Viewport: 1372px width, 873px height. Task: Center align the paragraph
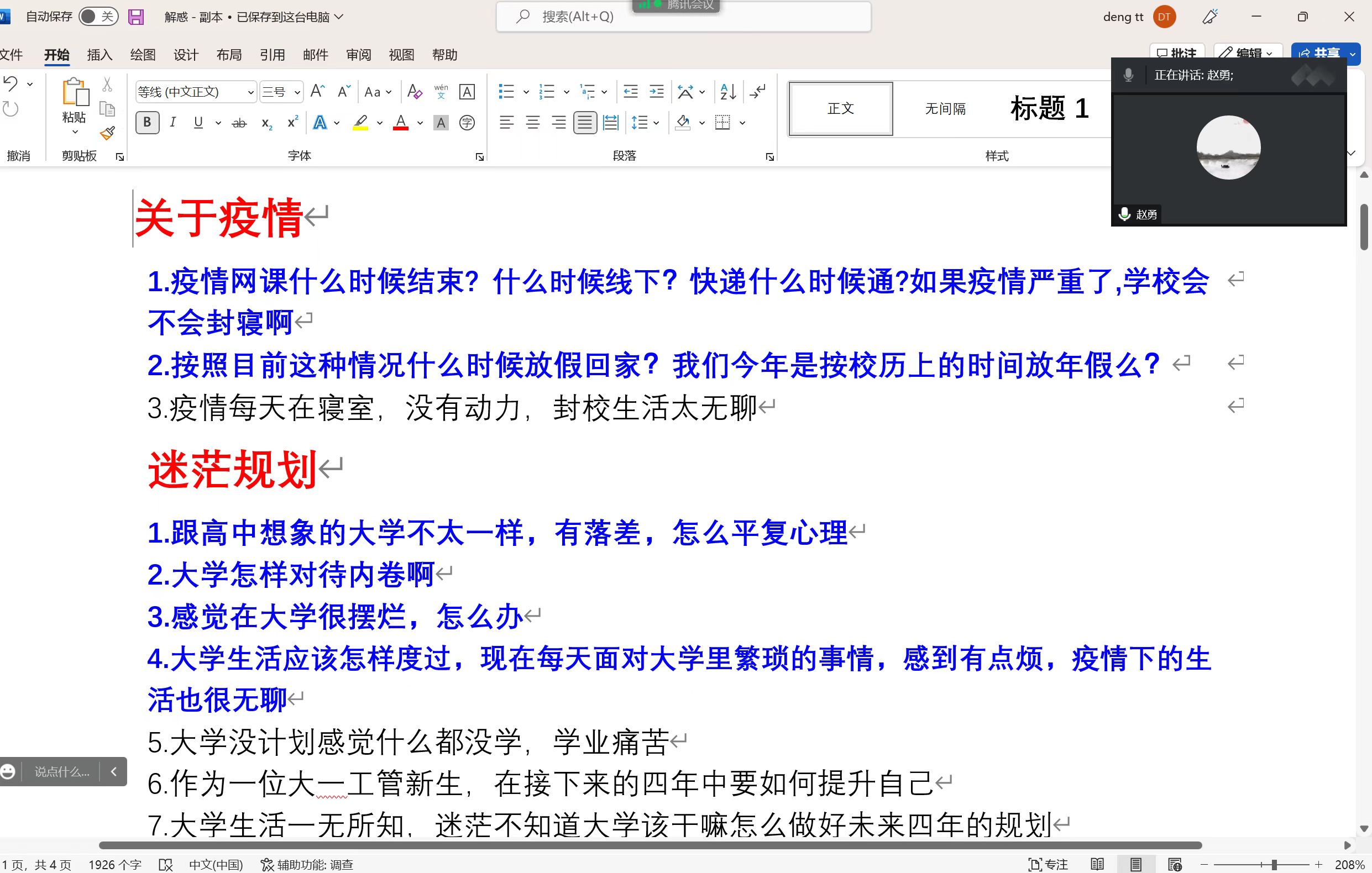(x=533, y=123)
